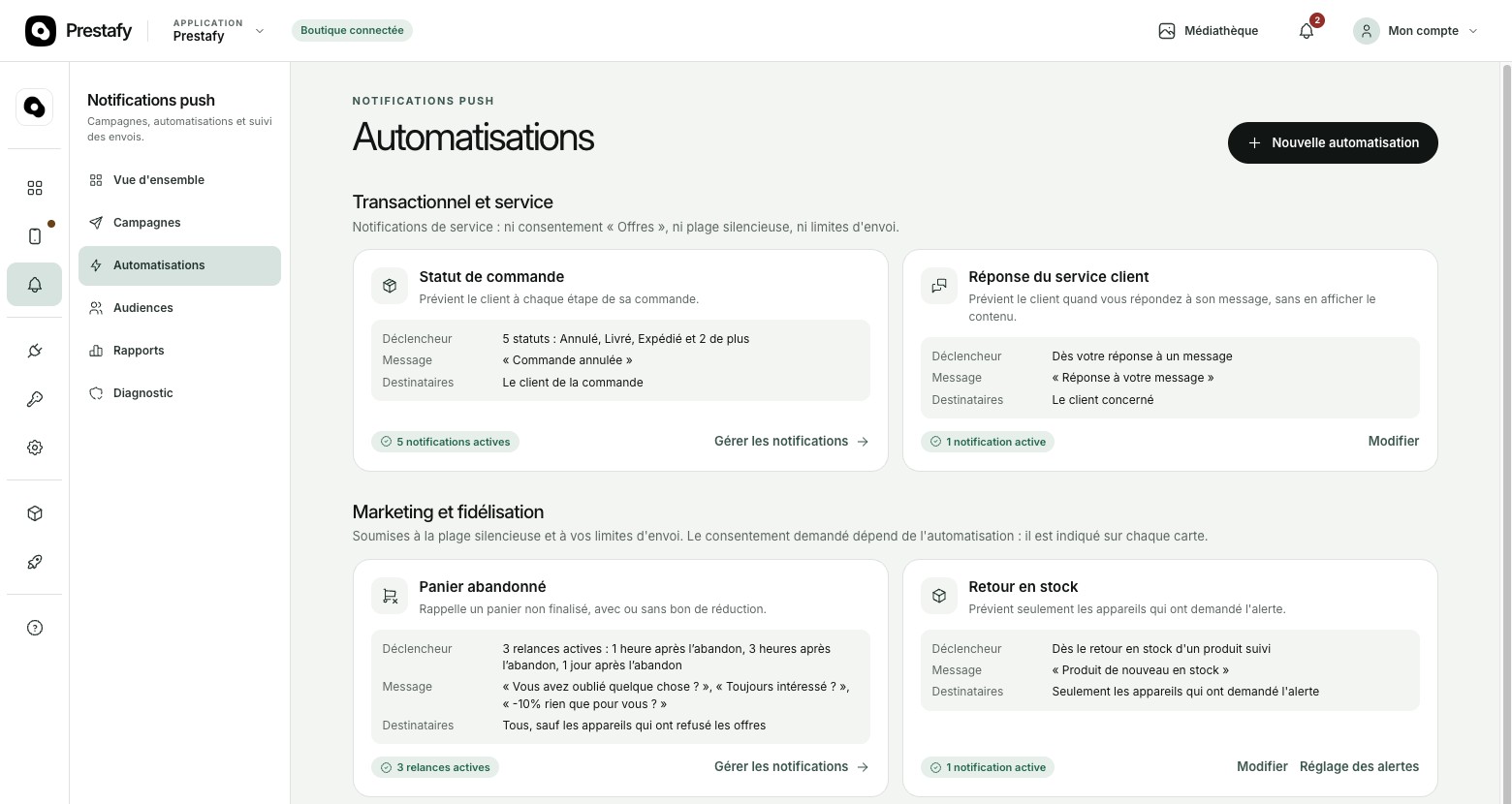Expand the Application Prestafy selector
The height and width of the screenshot is (804, 1512).
[x=218, y=31]
